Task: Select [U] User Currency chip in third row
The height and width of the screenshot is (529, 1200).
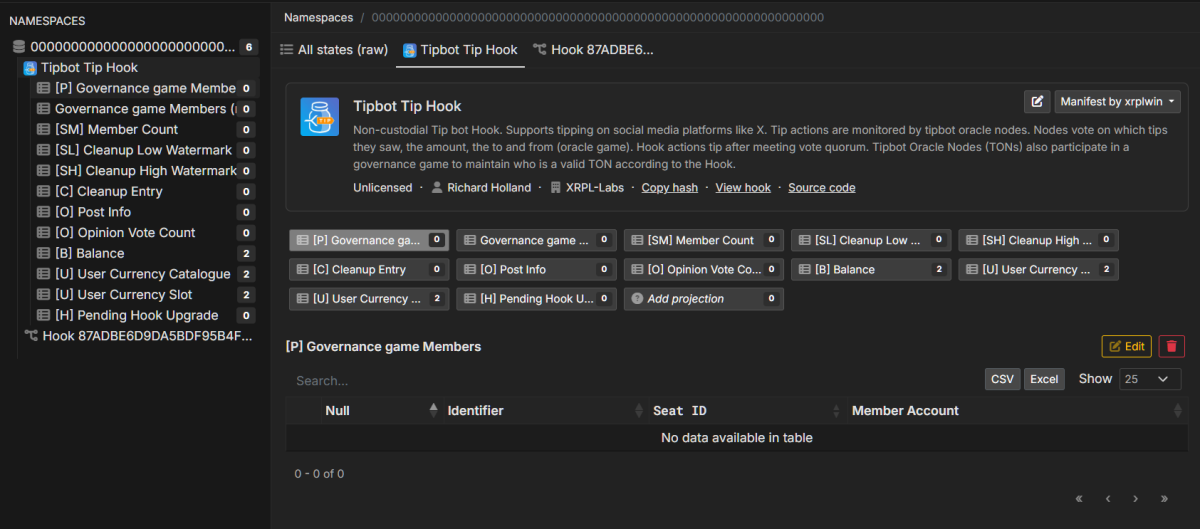Action: coord(369,298)
